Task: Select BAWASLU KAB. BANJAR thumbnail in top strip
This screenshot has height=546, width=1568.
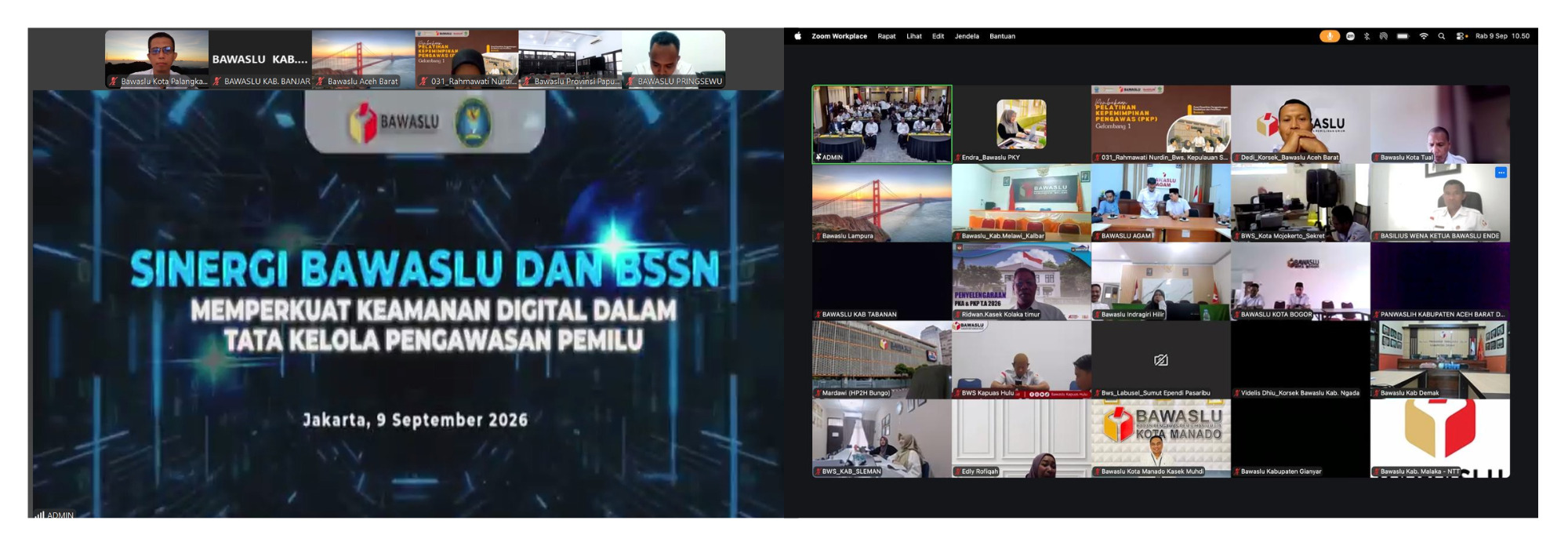Action: (260, 59)
